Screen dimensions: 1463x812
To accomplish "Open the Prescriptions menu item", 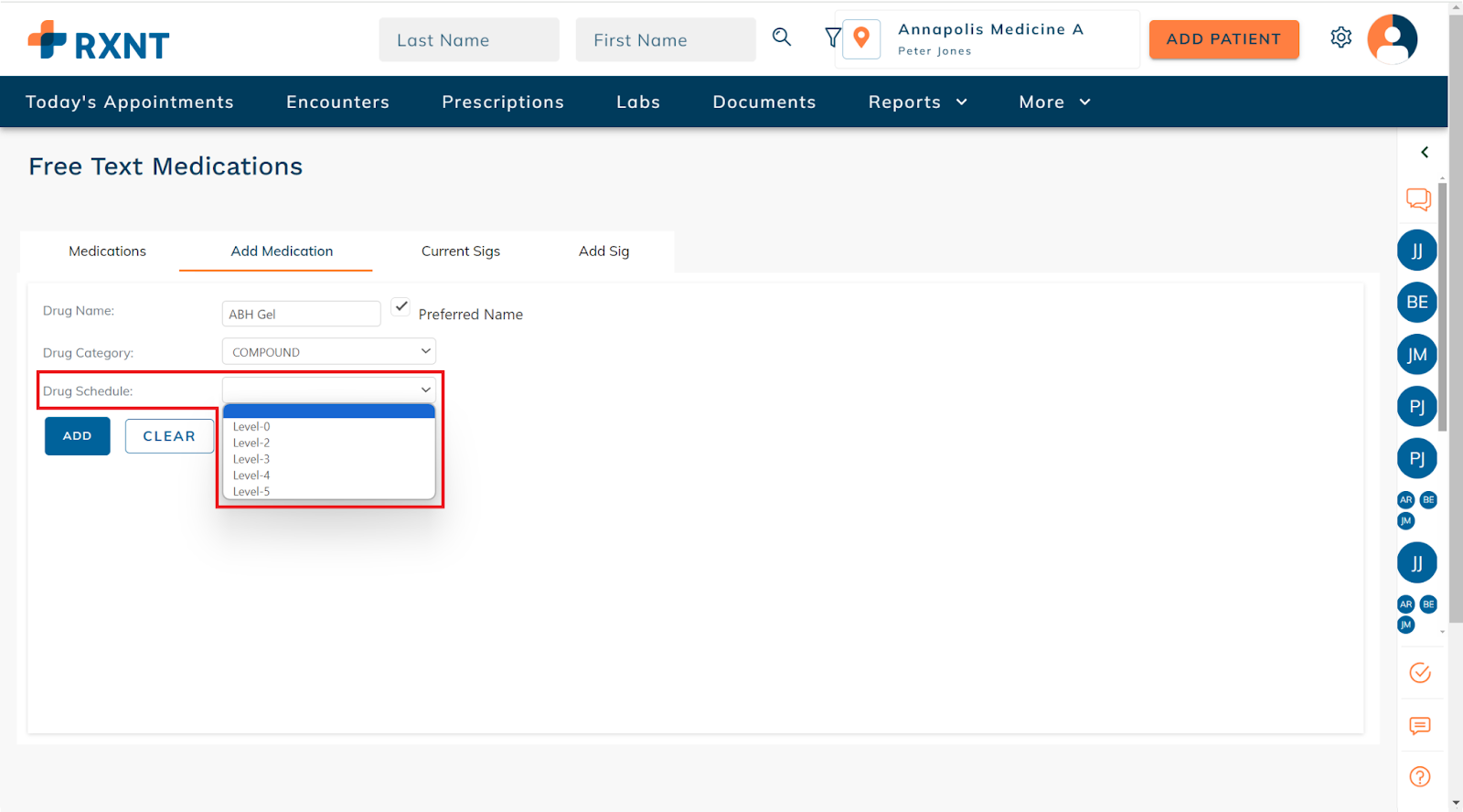I will pos(503,102).
